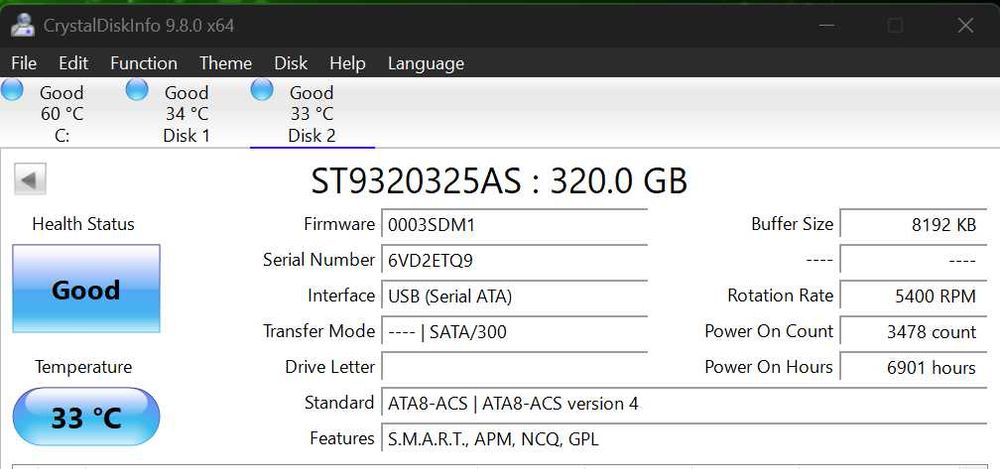Click the Standard field ATA8-ACS version 4
This screenshot has height=469, width=1000.
coord(684,404)
